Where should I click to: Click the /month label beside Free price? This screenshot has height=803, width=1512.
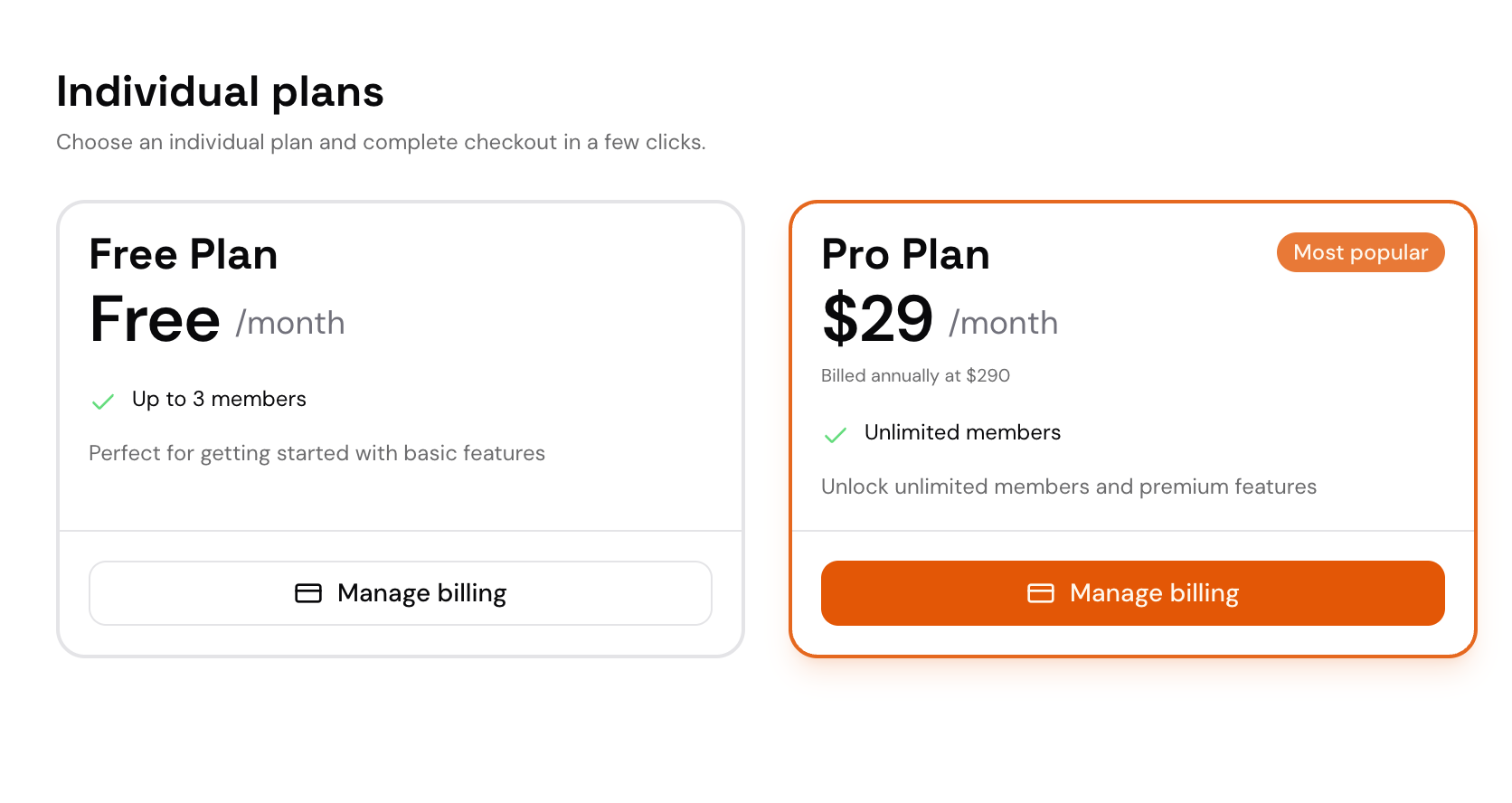(290, 323)
